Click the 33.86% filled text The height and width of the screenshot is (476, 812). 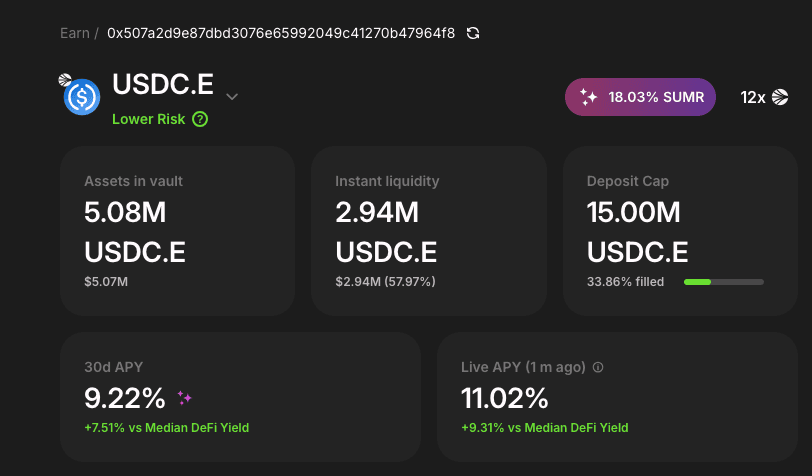point(625,282)
